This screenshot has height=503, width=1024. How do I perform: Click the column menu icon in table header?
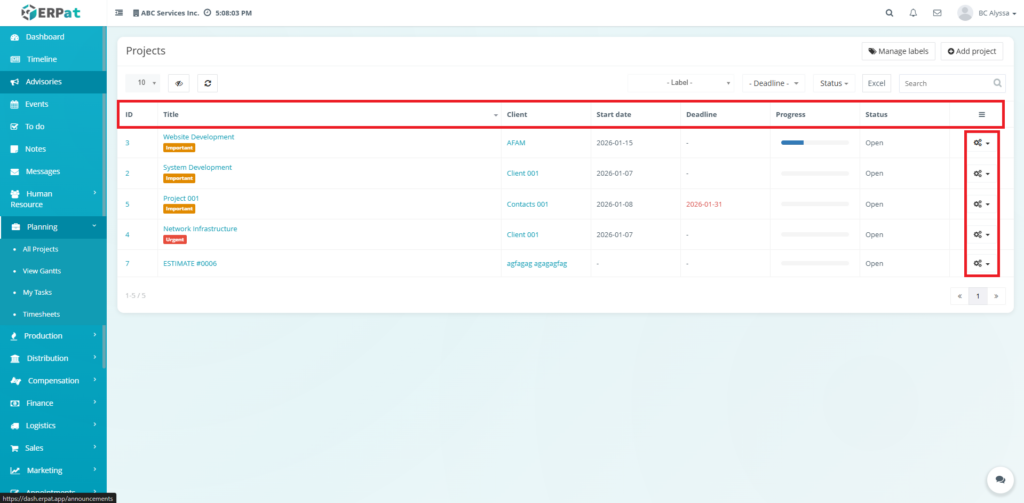point(981,114)
